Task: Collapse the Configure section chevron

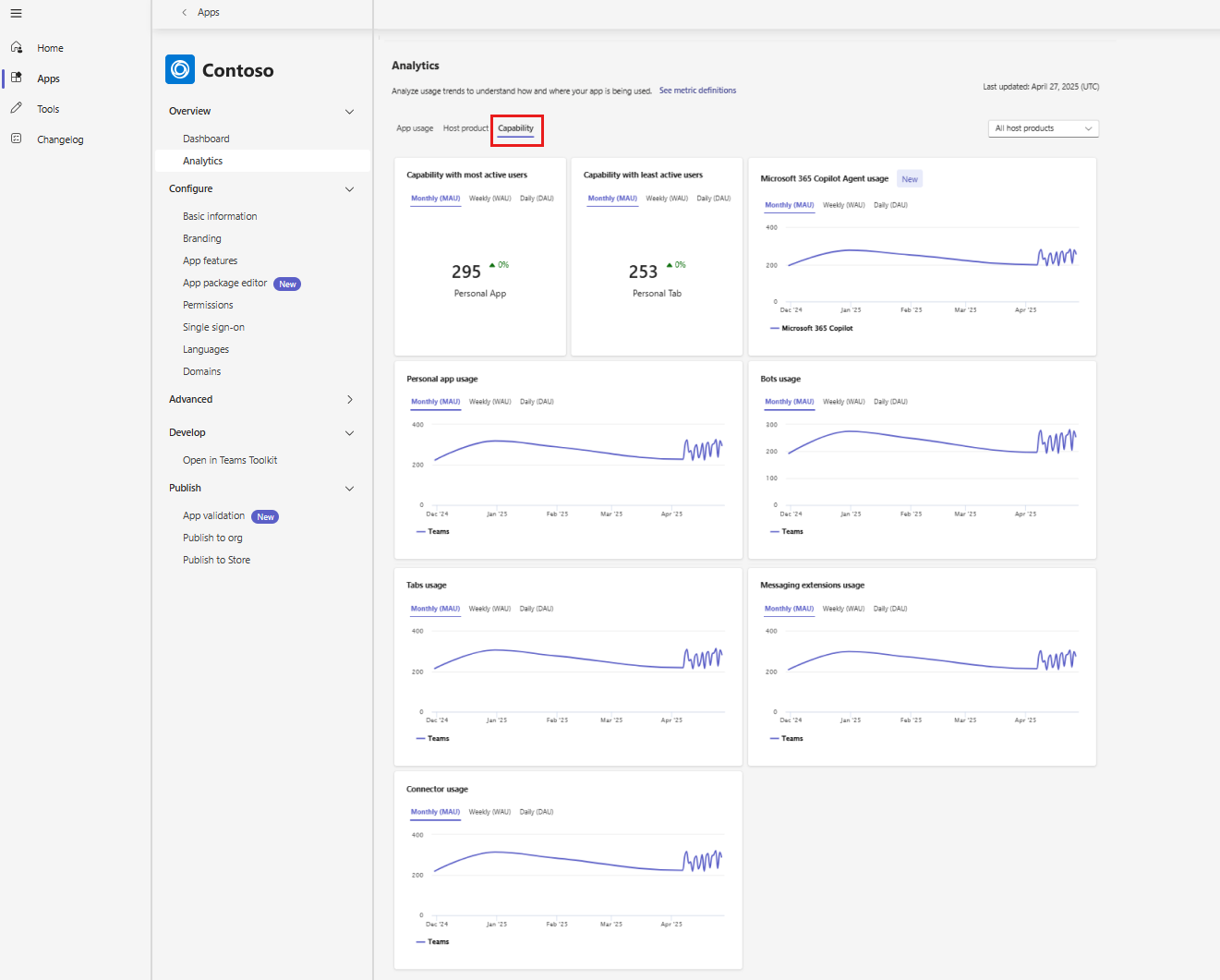Action: pyautogui.click(x=349, y=189)
